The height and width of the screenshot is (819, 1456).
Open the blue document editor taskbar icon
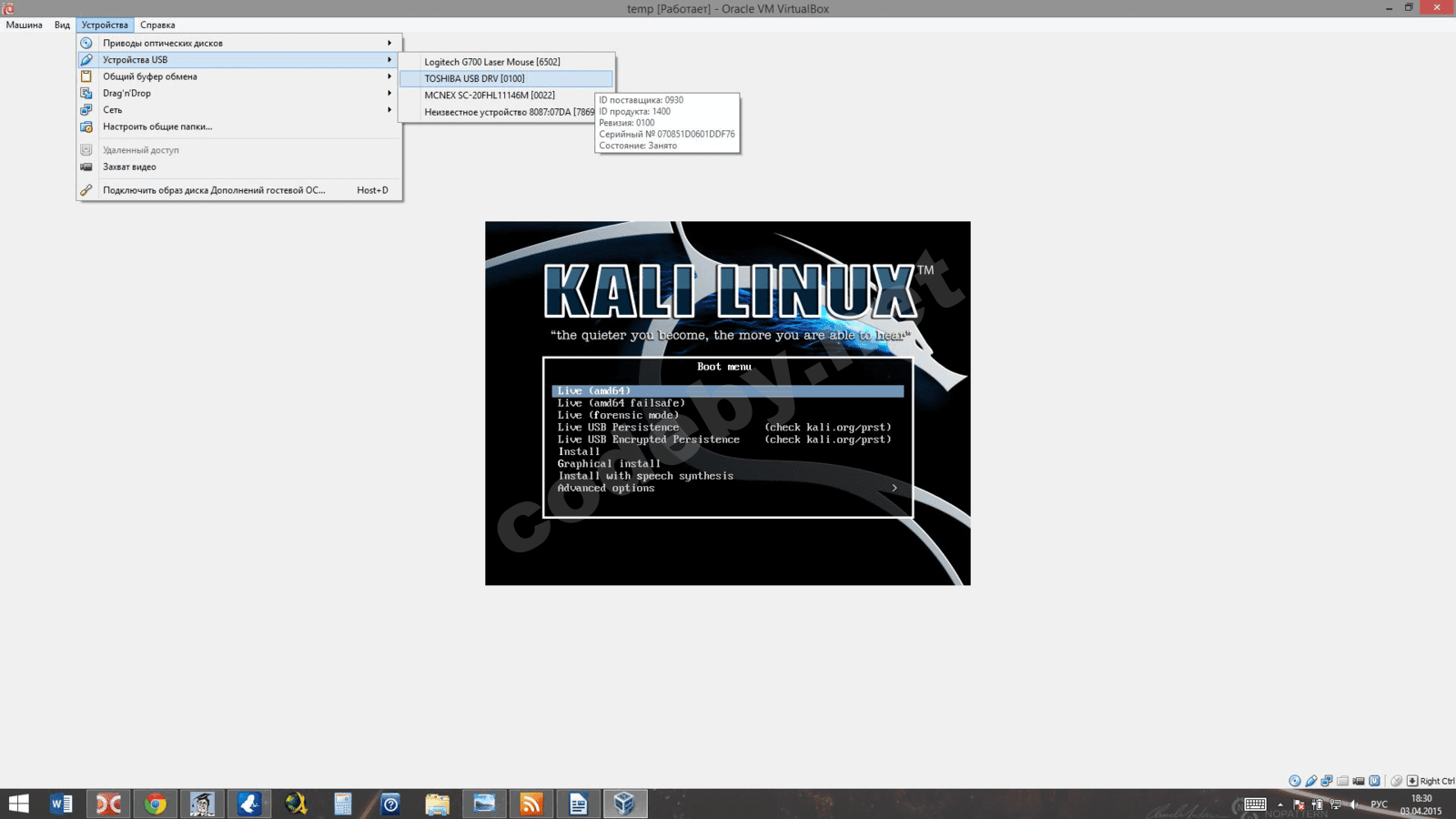coord(578,804)
